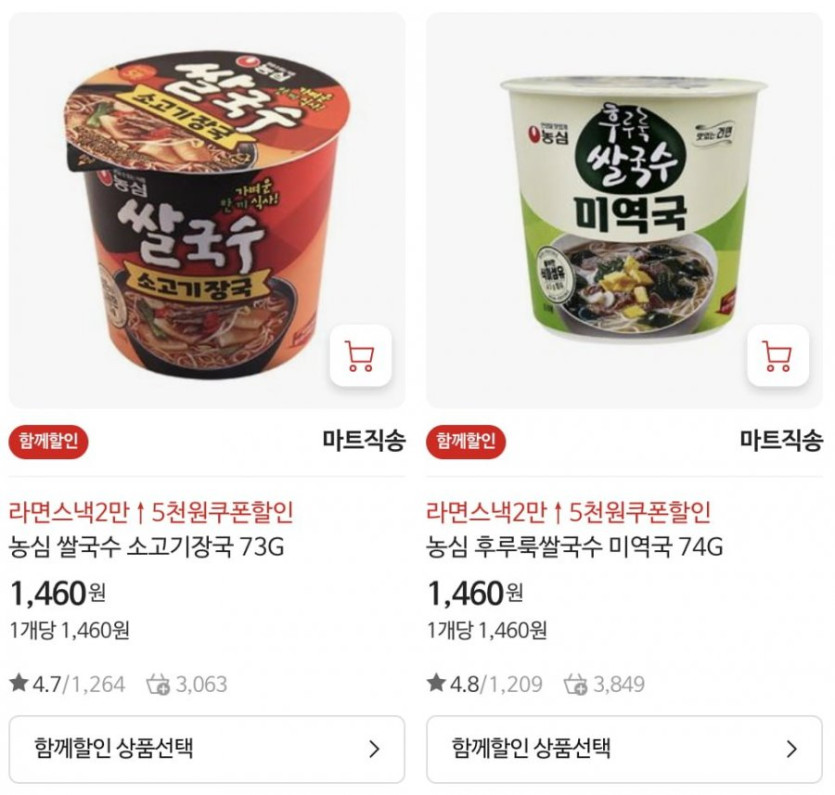Click cart count icon showing 3,063
The height and width of the screenshot is (795, 835).
(x=158, y=685)
